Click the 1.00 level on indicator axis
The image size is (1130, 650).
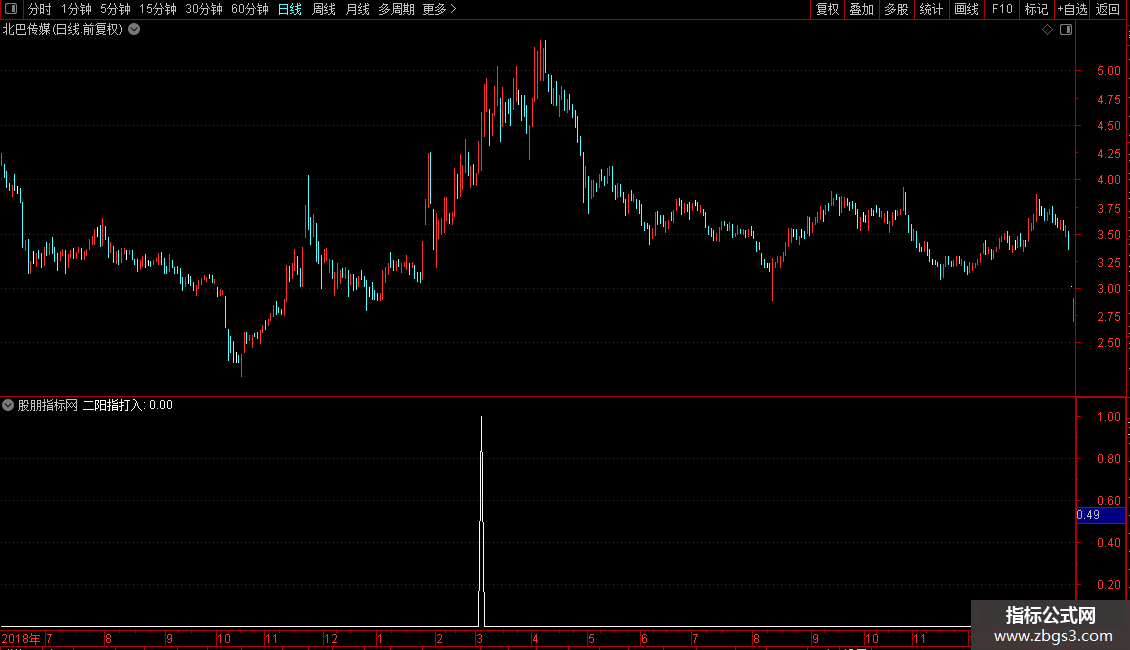1108,417
